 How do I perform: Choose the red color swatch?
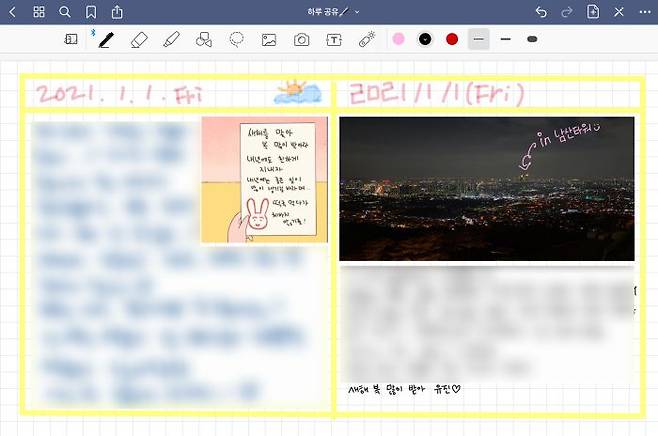click(452, 39)
